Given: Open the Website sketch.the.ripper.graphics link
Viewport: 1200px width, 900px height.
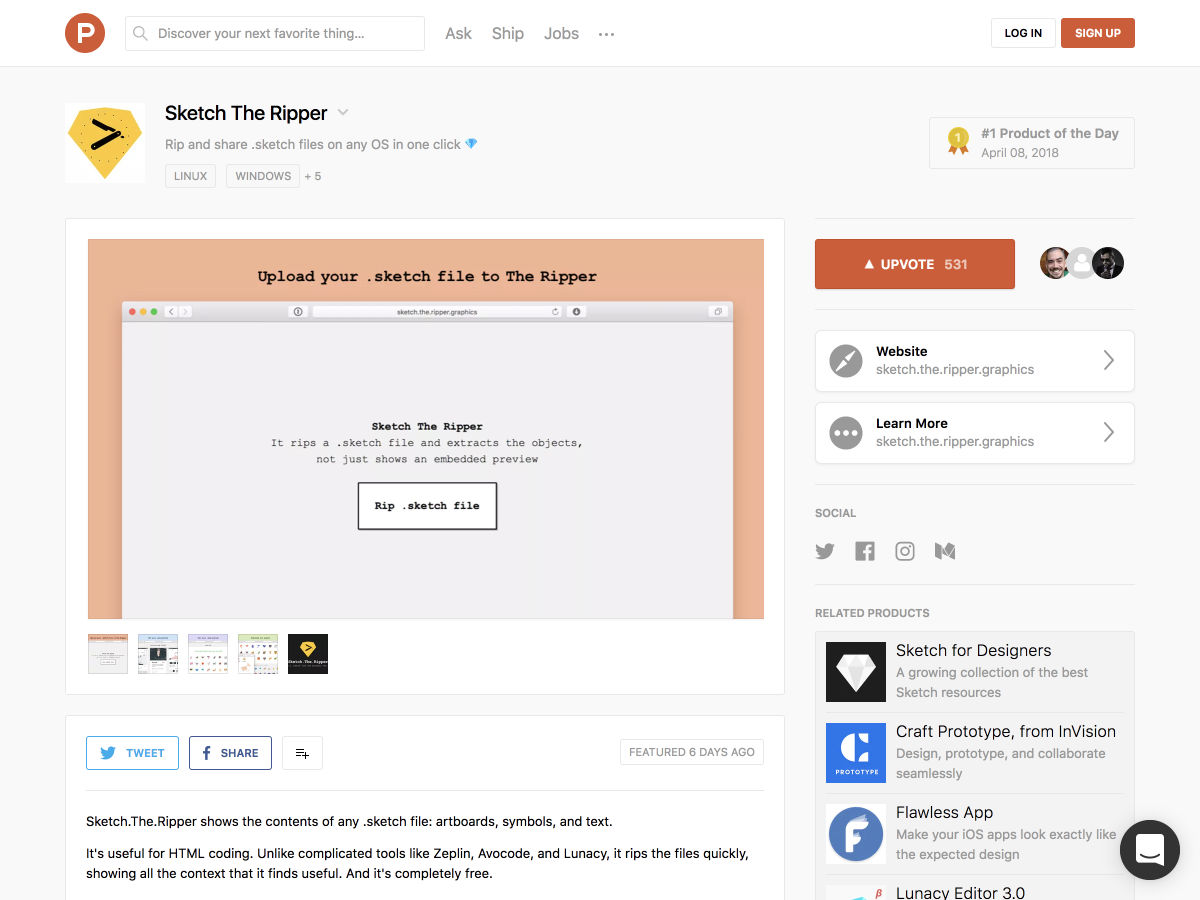Looking at the screenshot, I should (975, 361).
